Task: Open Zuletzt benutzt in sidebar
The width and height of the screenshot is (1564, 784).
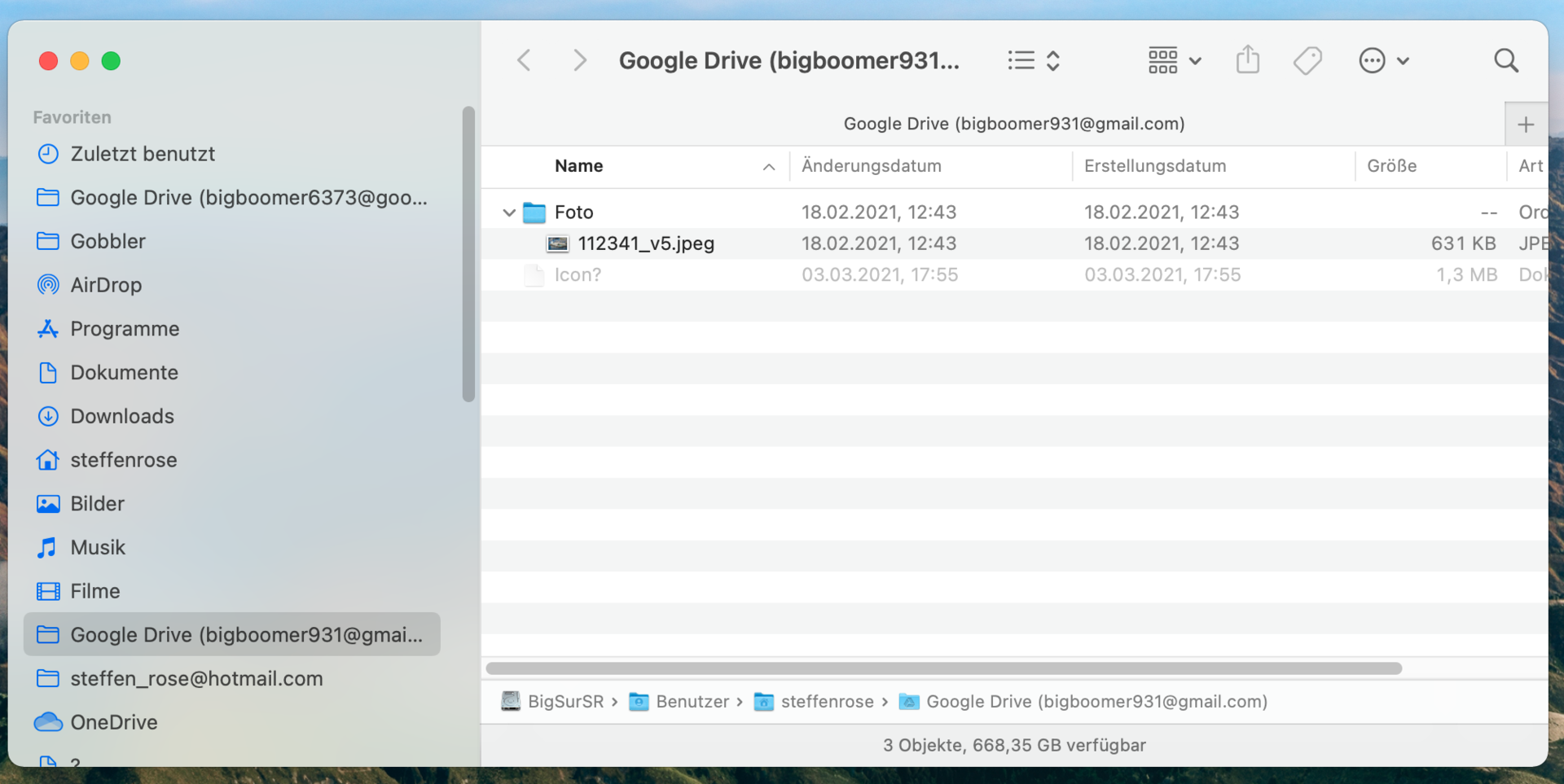Action: 143,154
